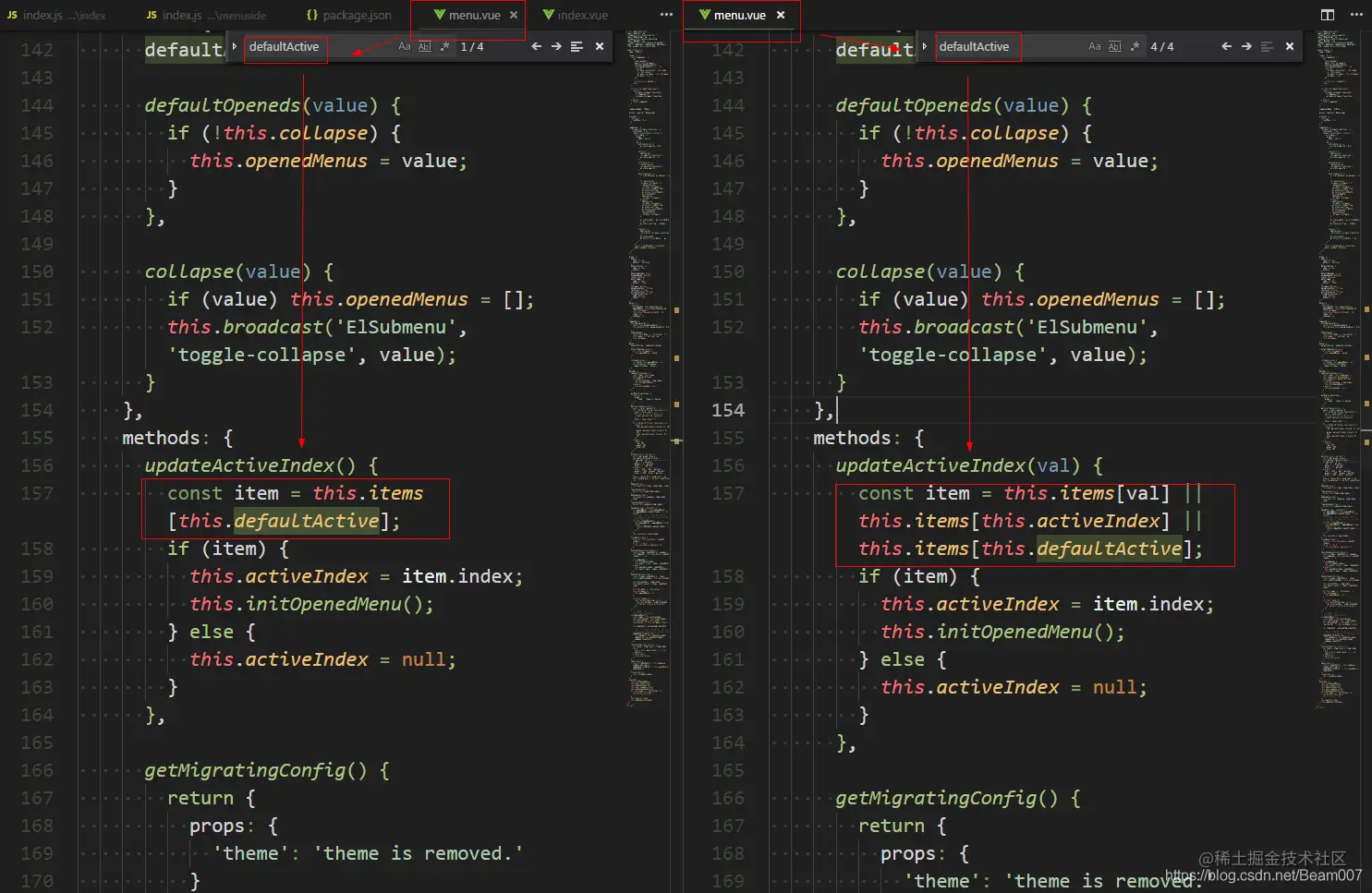This screenshot has height=893, width=1372.
Task: Close the left find widget
Action: tap(600, 47)
